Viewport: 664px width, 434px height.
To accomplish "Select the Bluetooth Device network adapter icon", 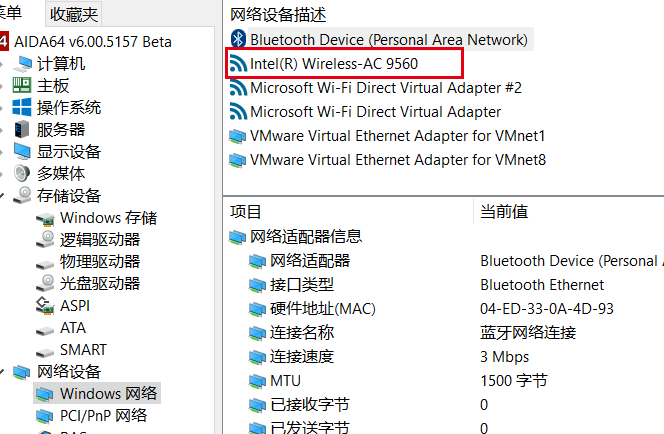I will coord(238,39).
